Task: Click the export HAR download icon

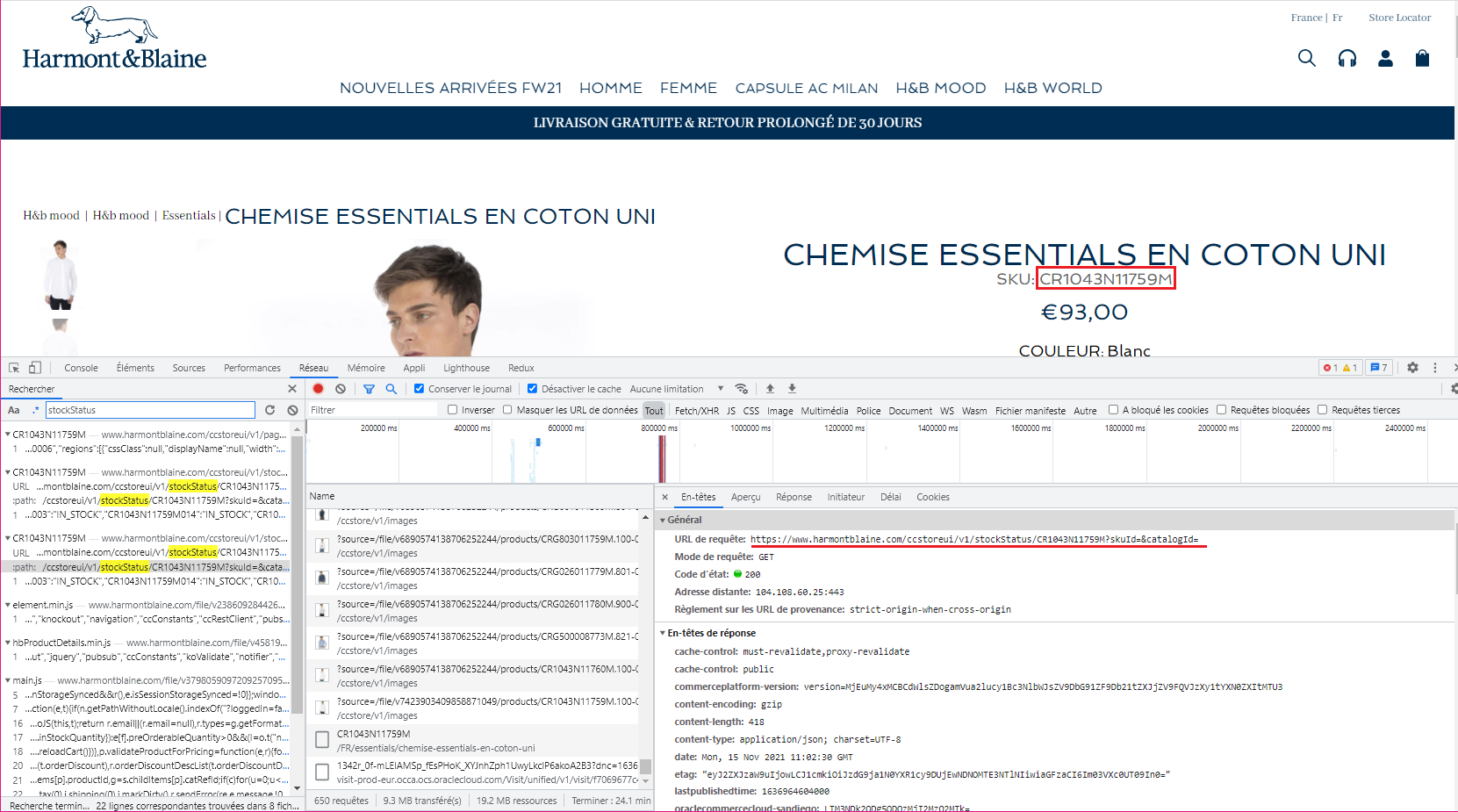Action: click(x=792, y=388)
